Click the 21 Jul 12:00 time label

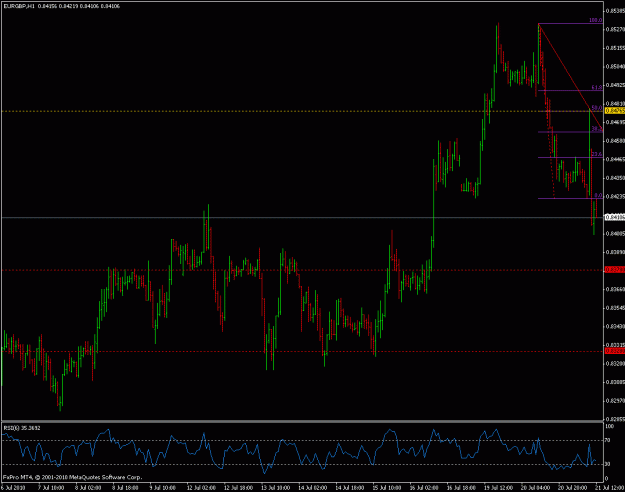[x=610, y=488]
